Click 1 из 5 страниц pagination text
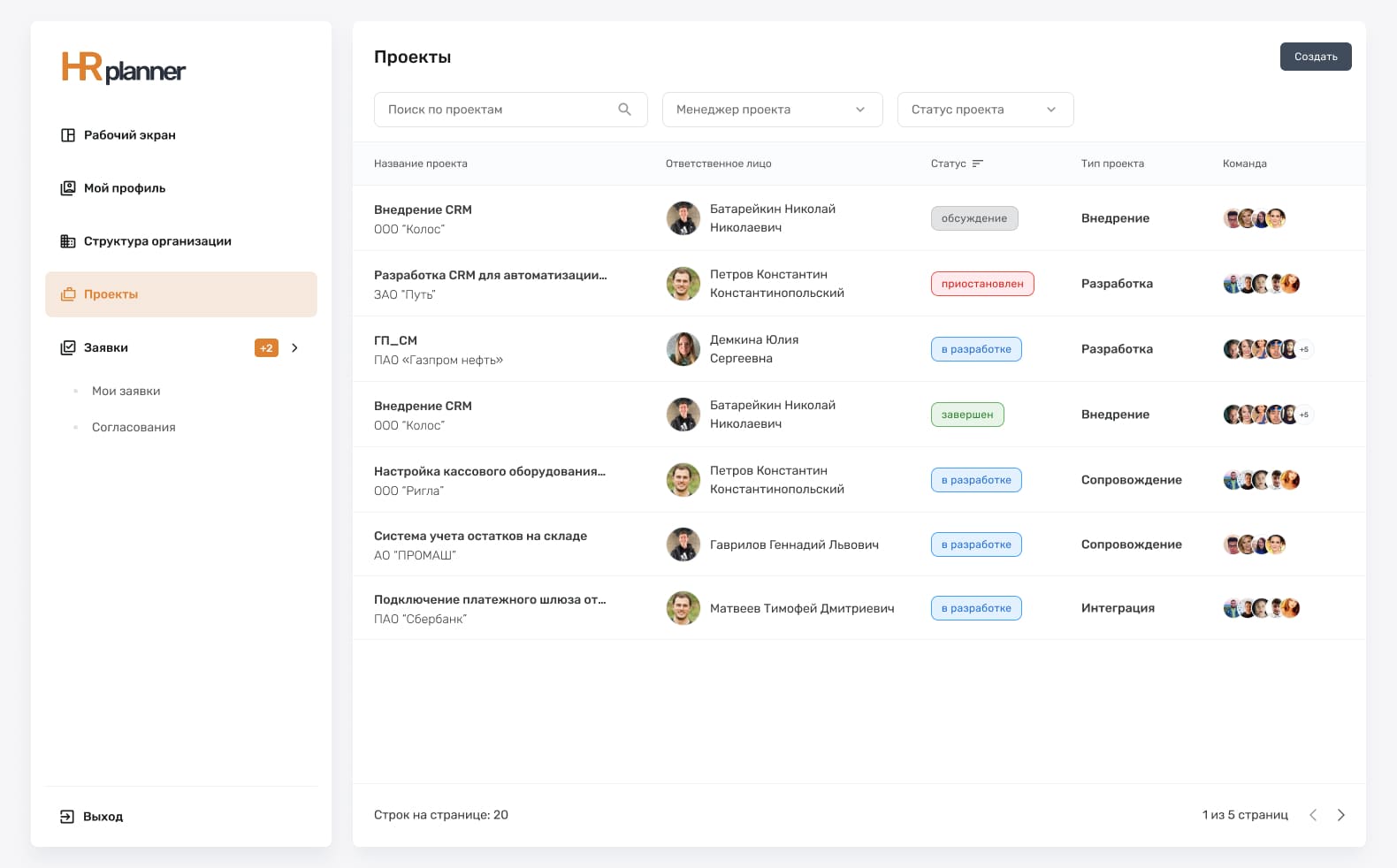 click(1245, 815)
